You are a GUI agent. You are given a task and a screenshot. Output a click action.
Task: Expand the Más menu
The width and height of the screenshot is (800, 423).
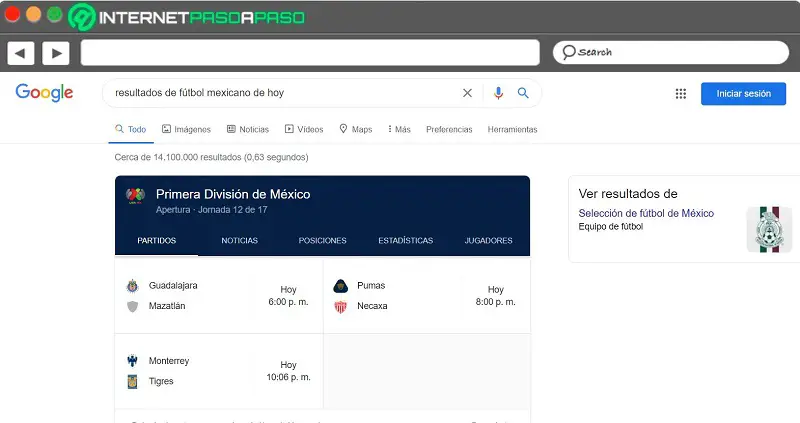(x=399, y=130)
